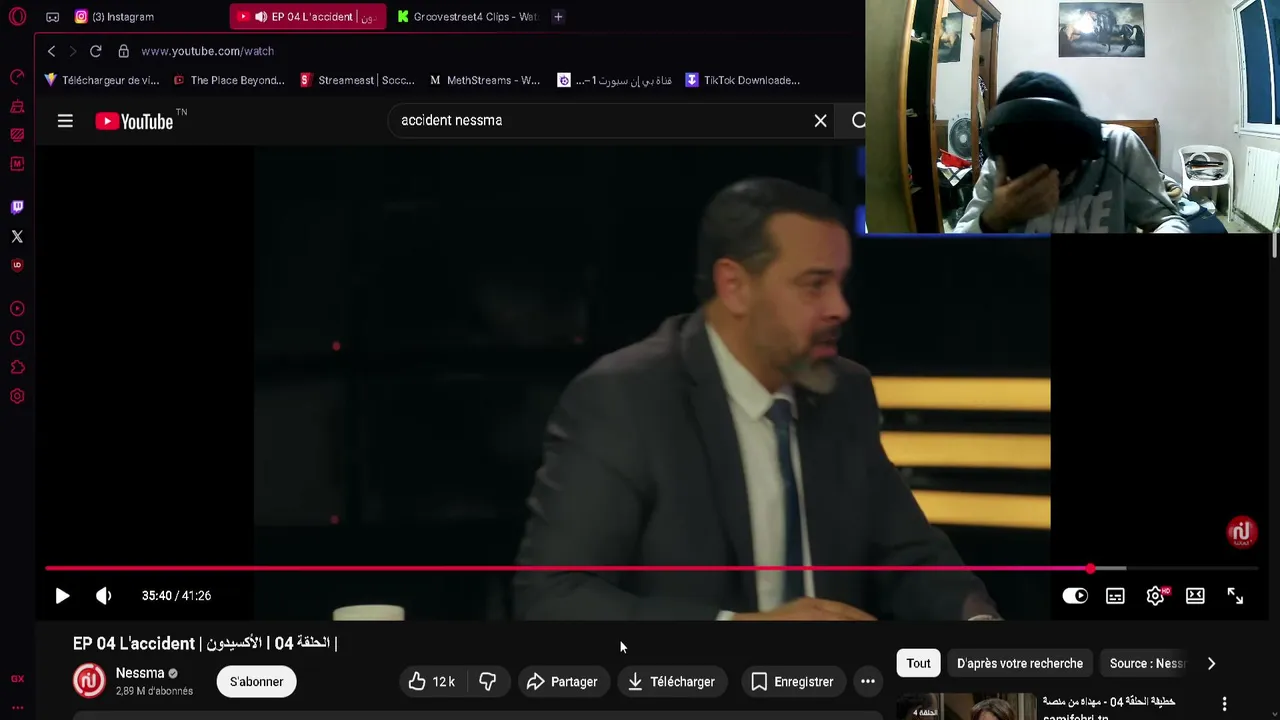Open more actions three-dot menu
The image size is (1280, 720).
pos(868,682)
